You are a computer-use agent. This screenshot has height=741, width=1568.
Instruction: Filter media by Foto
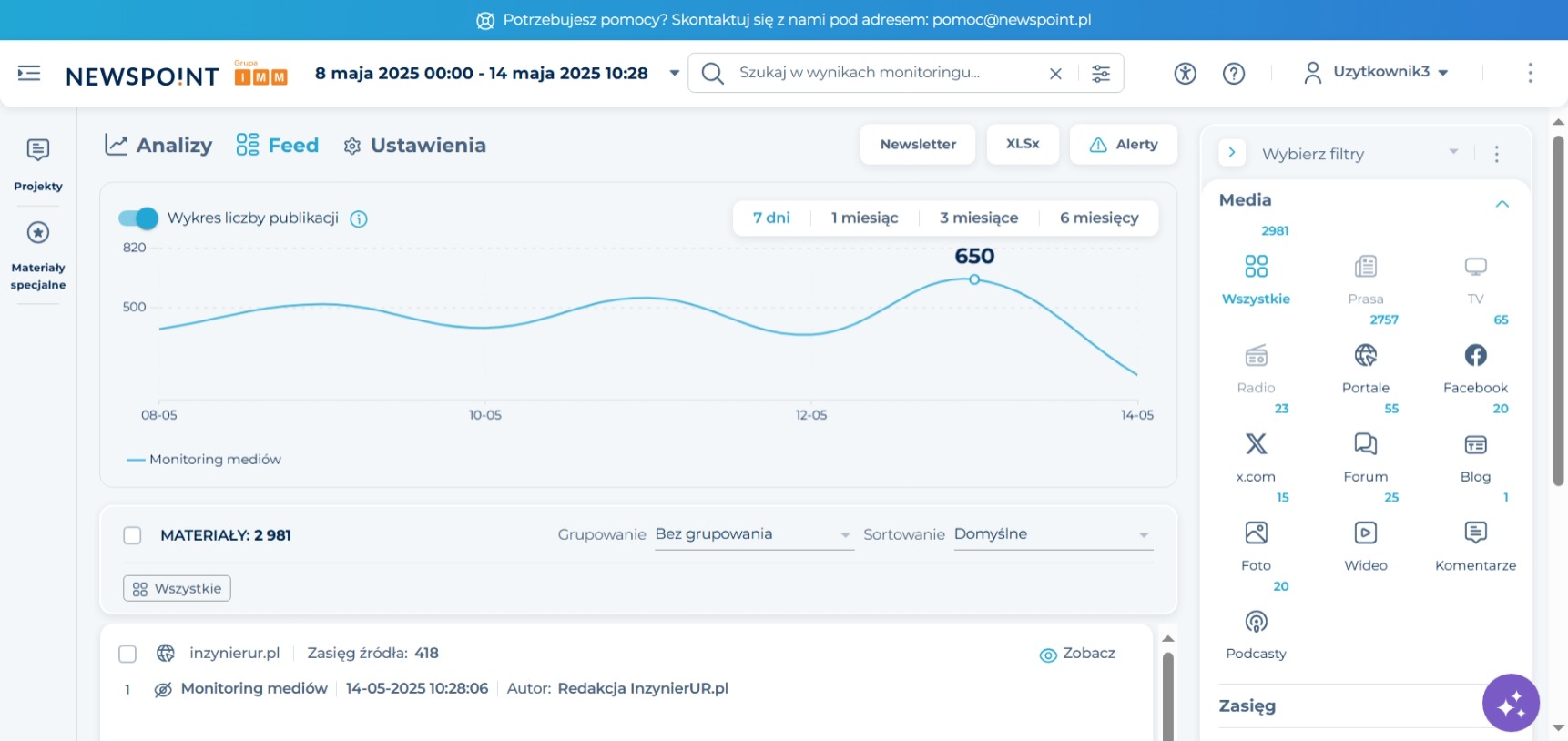coord(1256,546)
